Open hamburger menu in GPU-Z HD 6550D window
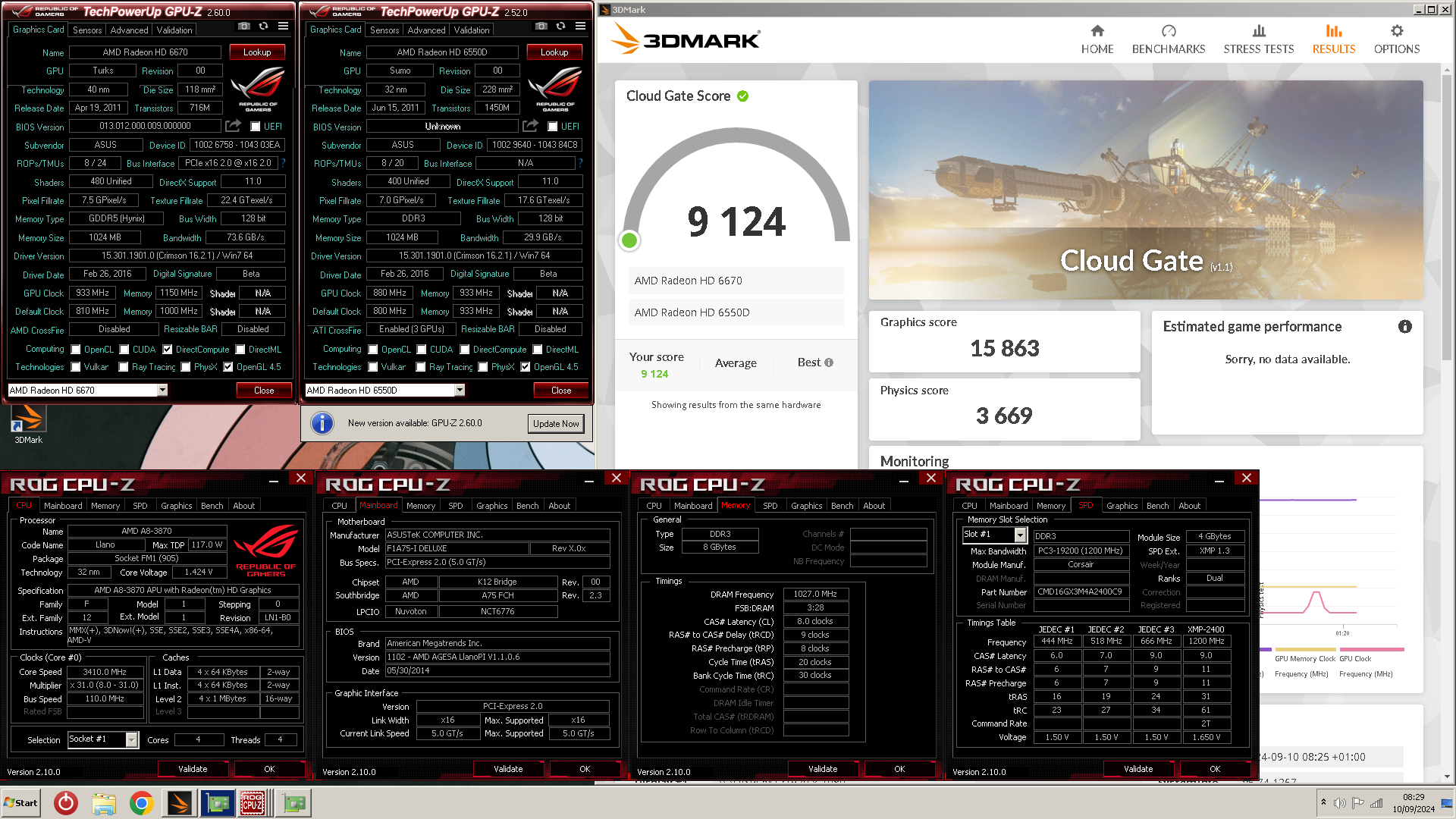The height and width of the screenshot is (819, 1456). [x=580, y=26]
